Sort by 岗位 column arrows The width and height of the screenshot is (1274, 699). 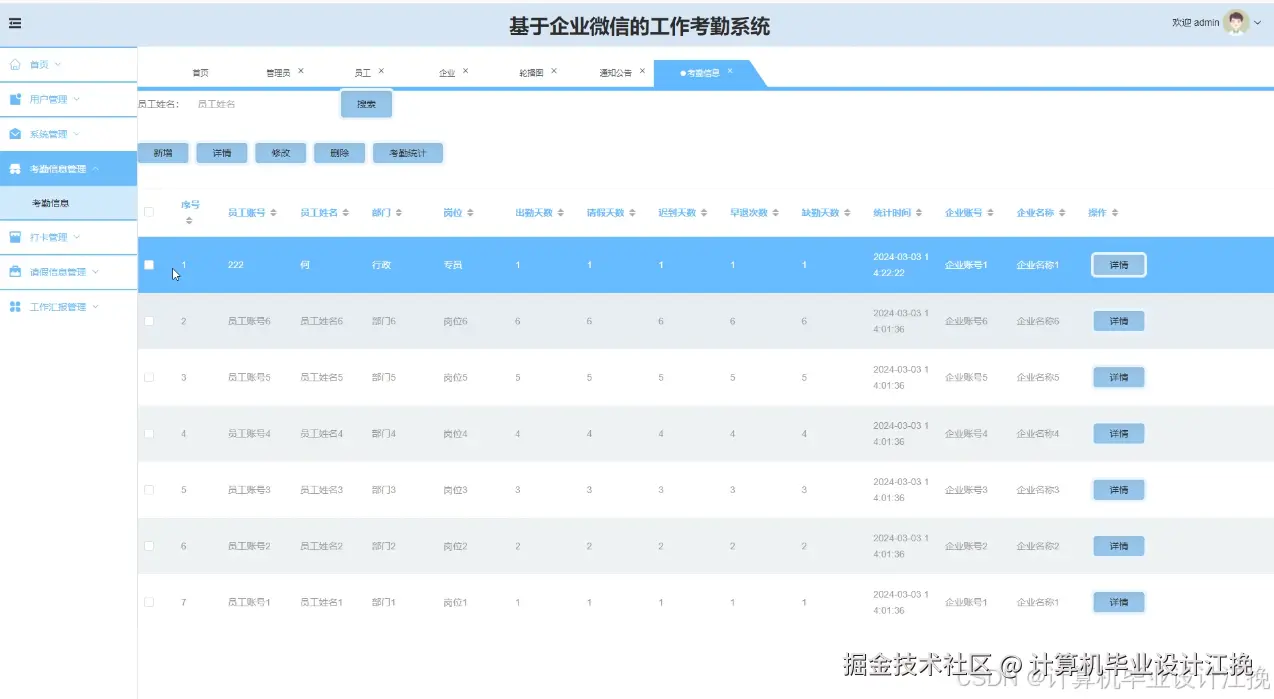470,213
